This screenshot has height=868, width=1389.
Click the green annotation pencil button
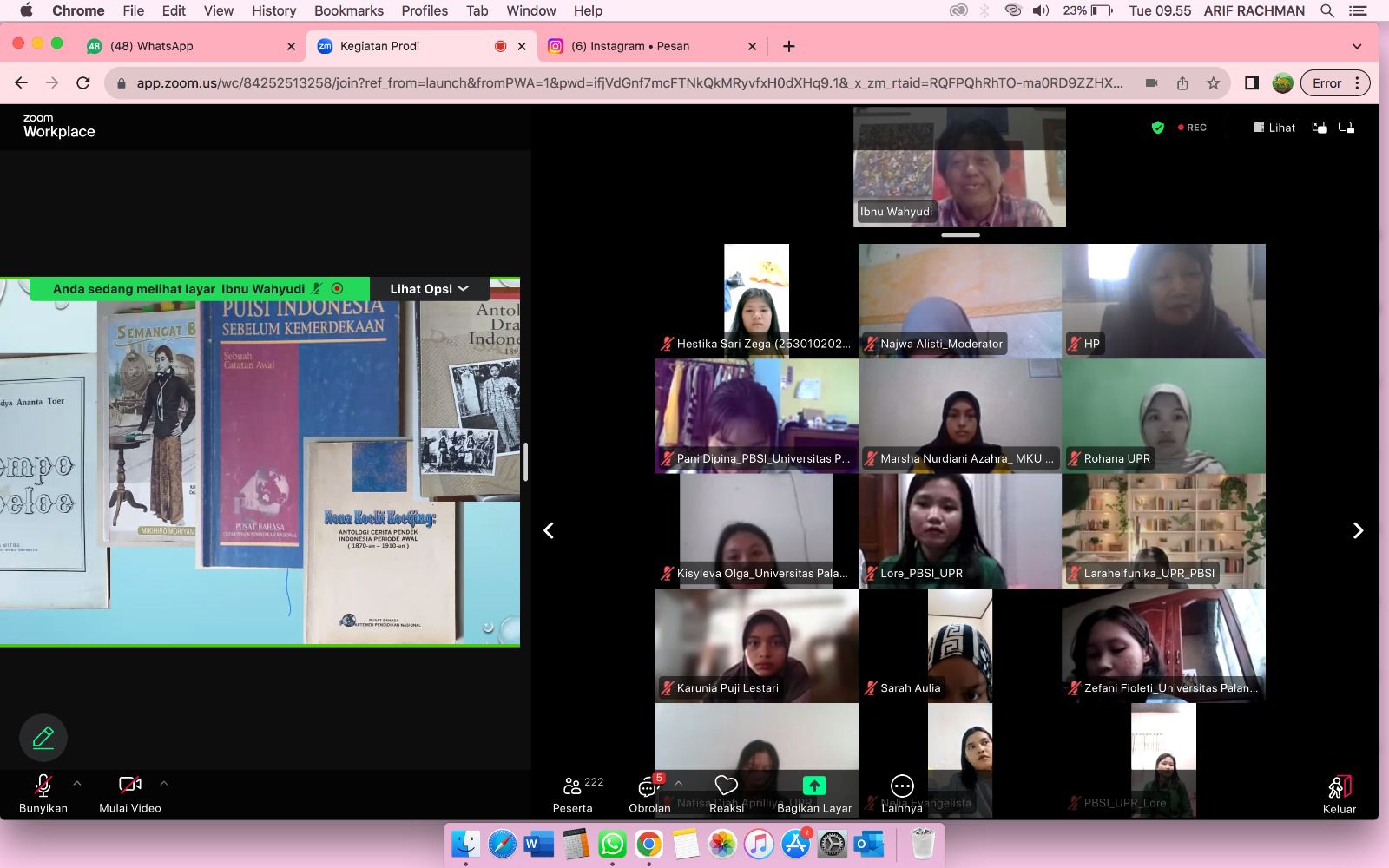tap(43, 738)
